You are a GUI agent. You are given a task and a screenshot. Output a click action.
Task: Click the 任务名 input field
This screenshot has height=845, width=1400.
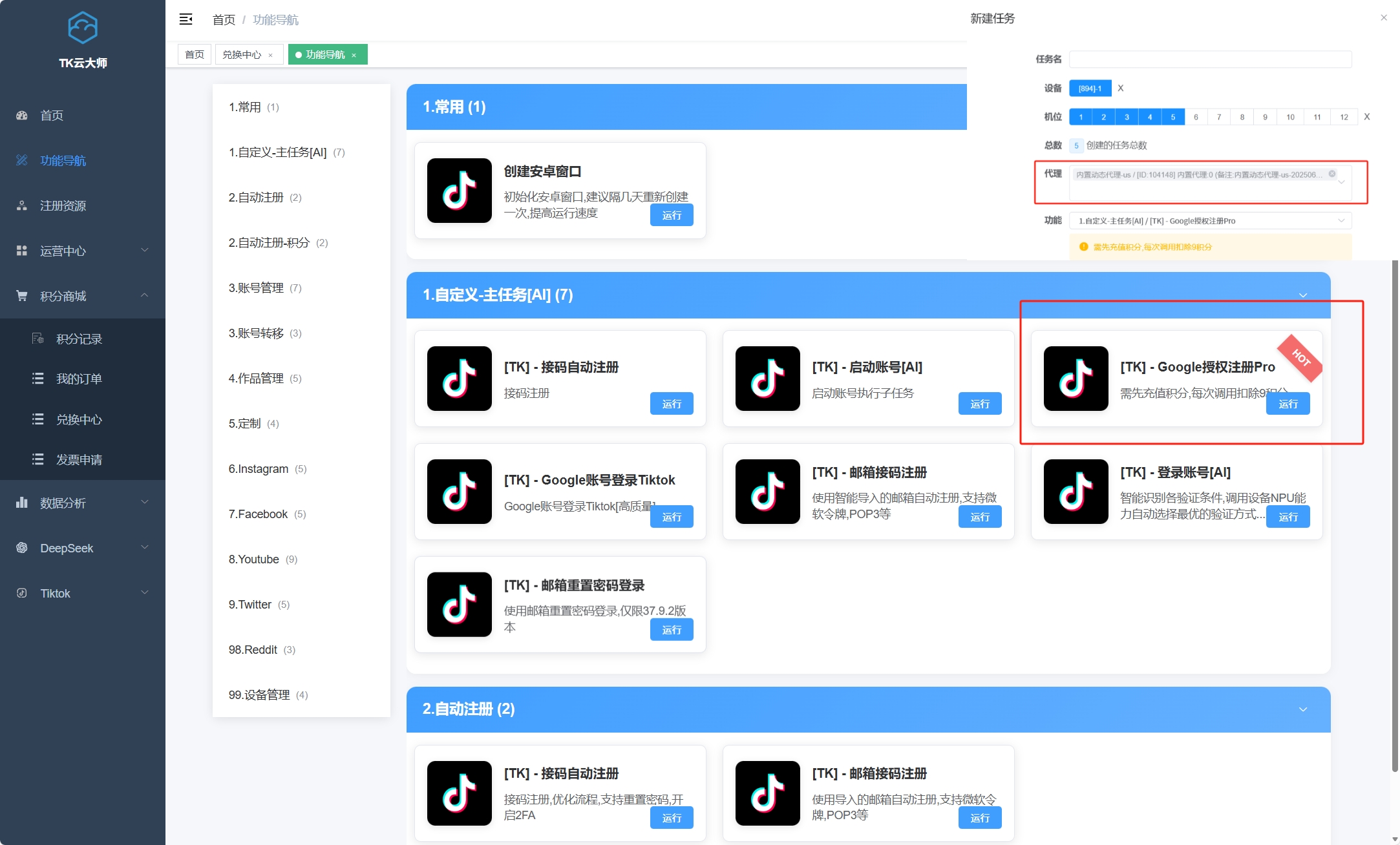tap(1210, 59)
